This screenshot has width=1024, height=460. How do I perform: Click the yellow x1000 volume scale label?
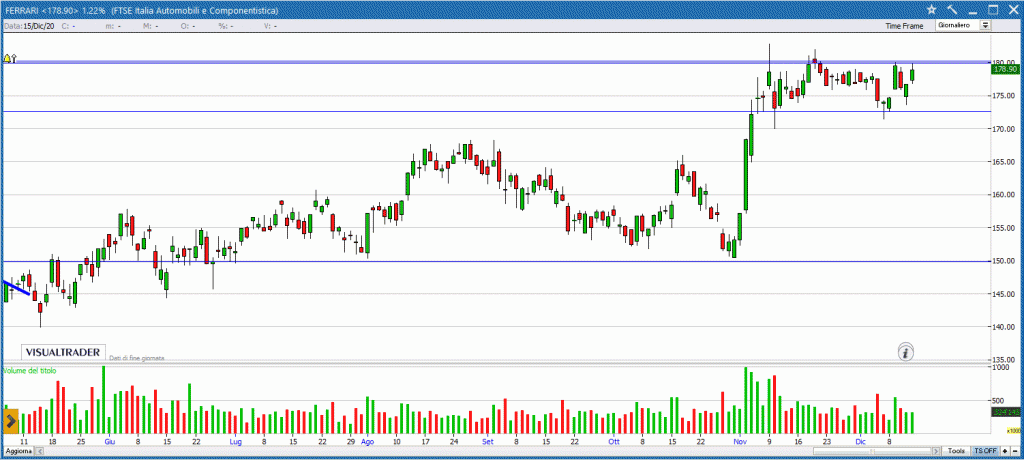[x=1013, y=431]
